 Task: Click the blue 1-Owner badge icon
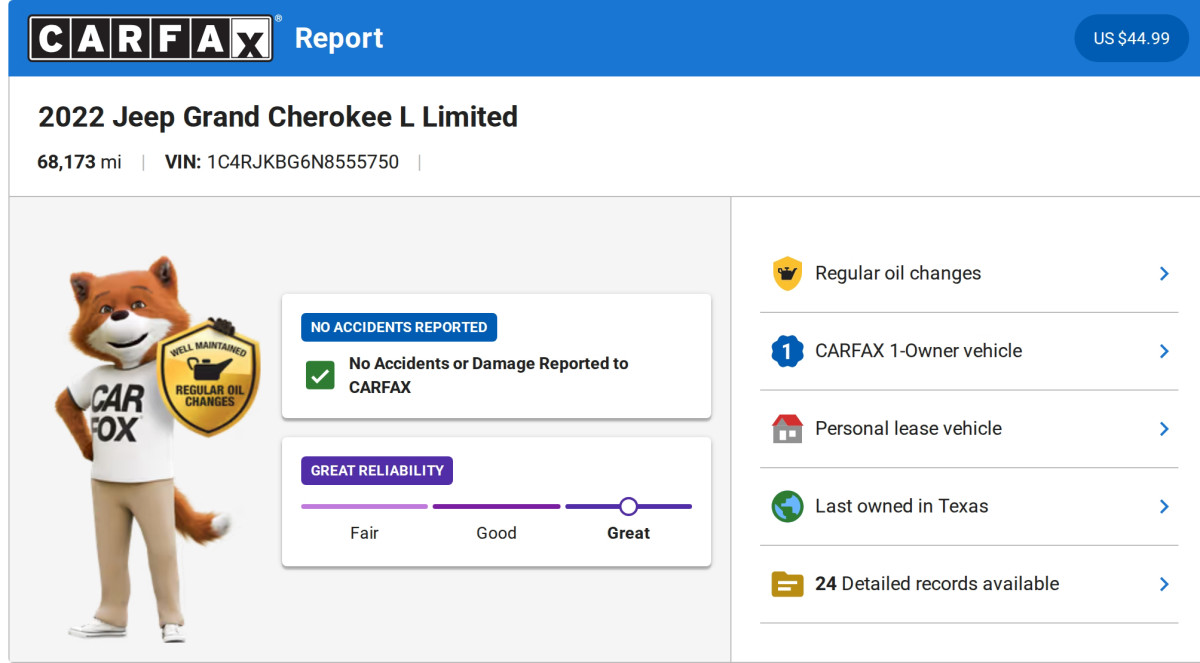787,351
